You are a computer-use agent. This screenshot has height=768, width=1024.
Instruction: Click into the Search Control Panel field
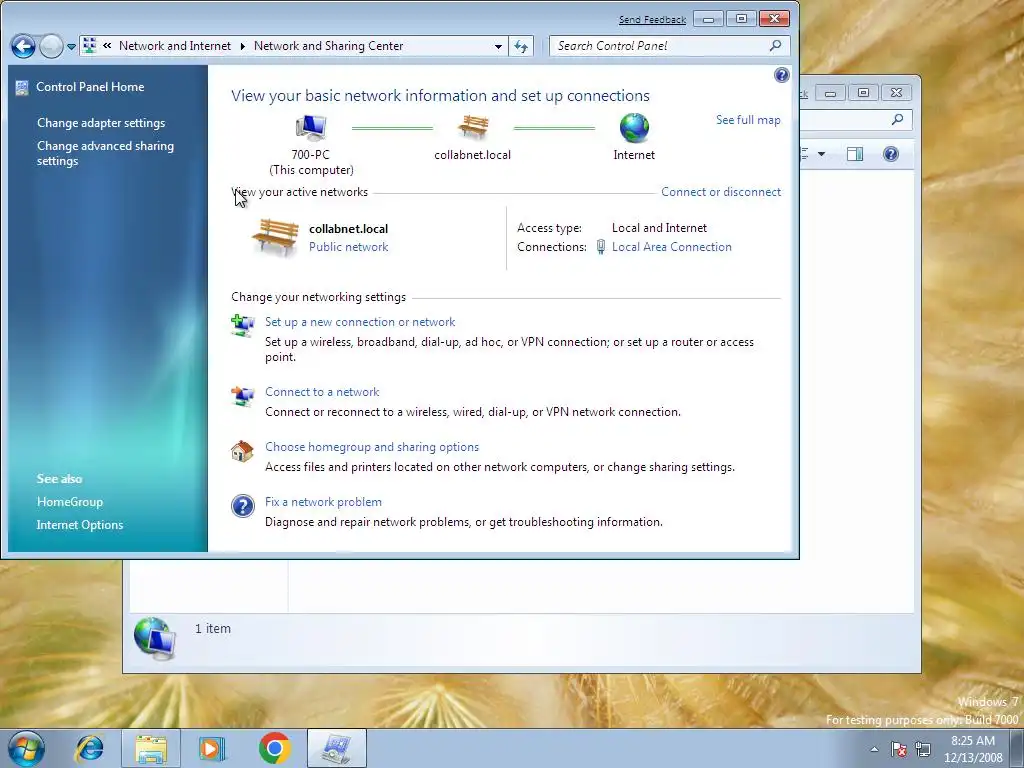pyautogui.click(x=669, y=46)
